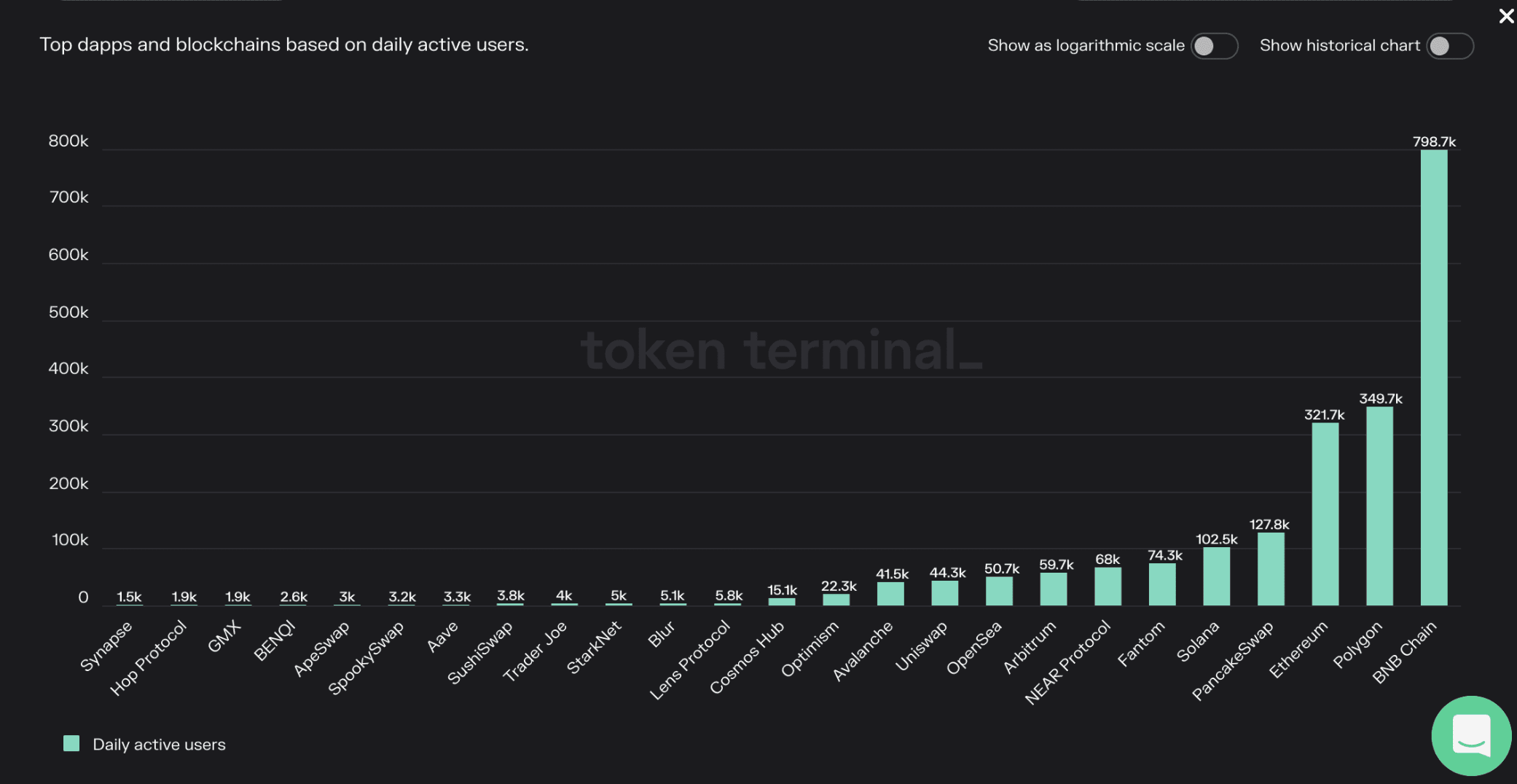Click the Daily active users legend swatch
The width and height of the screenshot is (1517, 784).
pyautogui.click(x=71, y=743)
